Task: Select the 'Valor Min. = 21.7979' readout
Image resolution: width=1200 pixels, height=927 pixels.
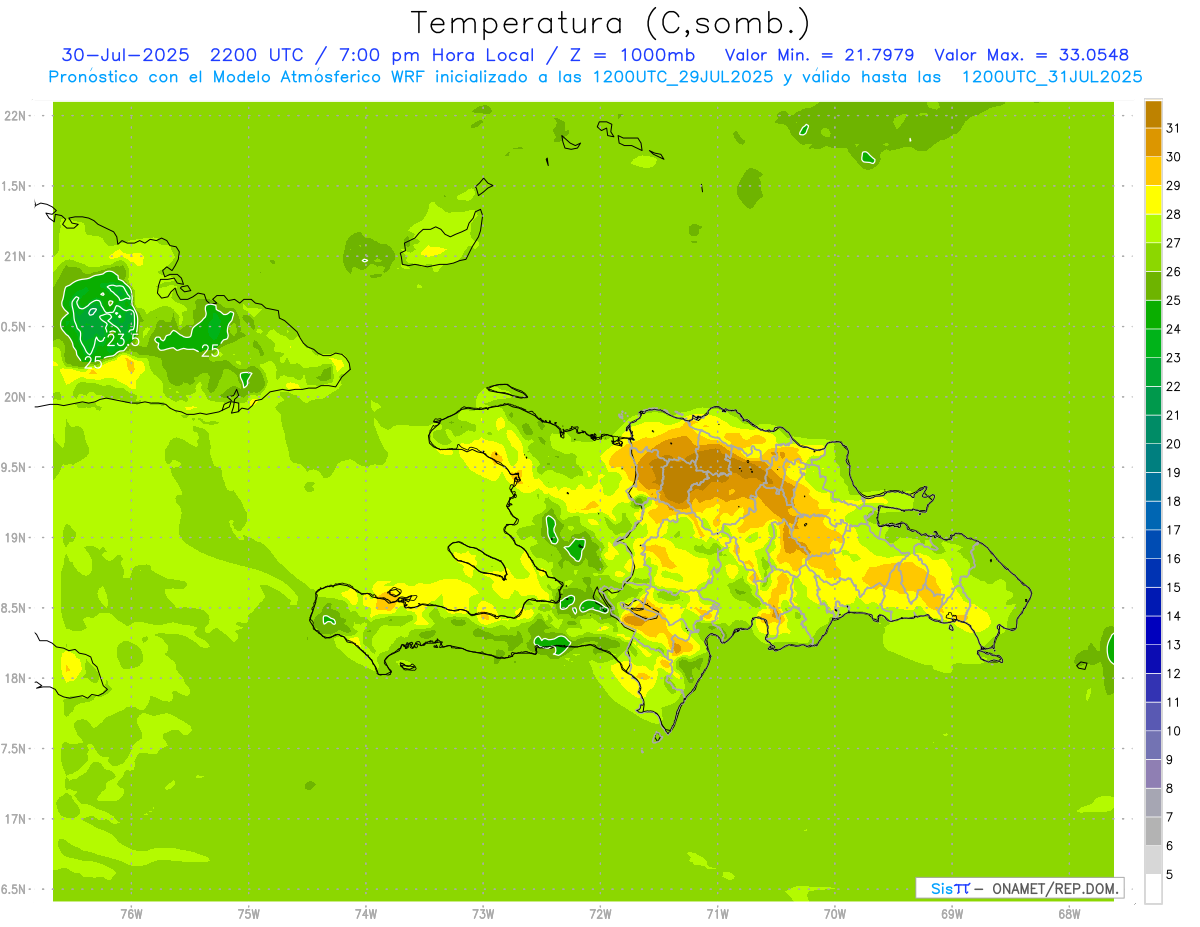Action: pos(818,54)
